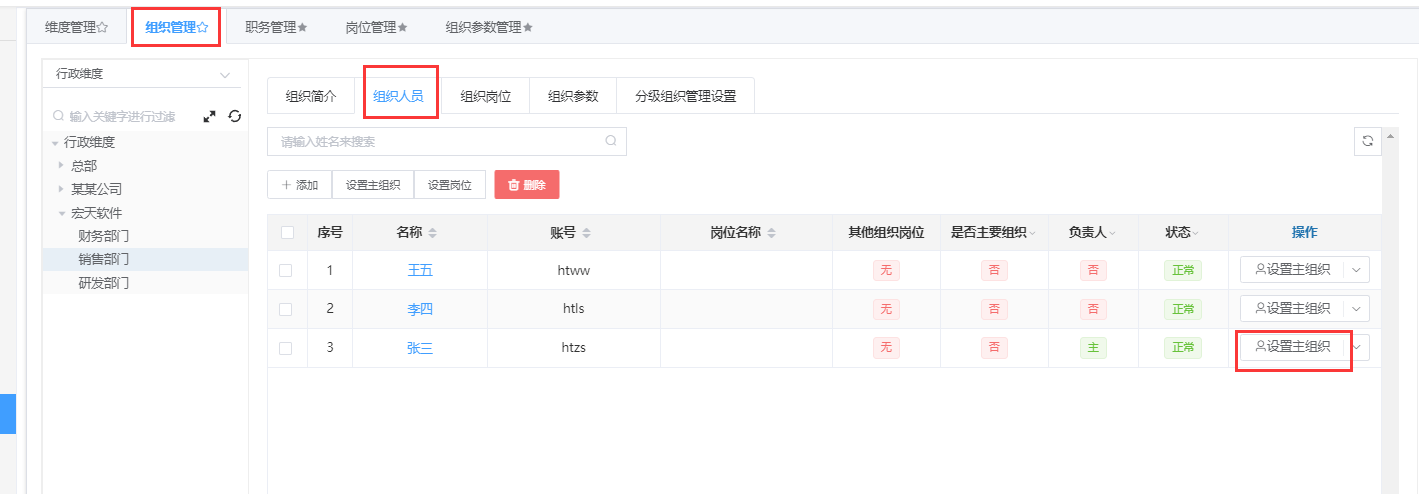Click the red 删除 button
This screenshot has height=494, width=1419.
pyautogui.click(x=526, y=185)
